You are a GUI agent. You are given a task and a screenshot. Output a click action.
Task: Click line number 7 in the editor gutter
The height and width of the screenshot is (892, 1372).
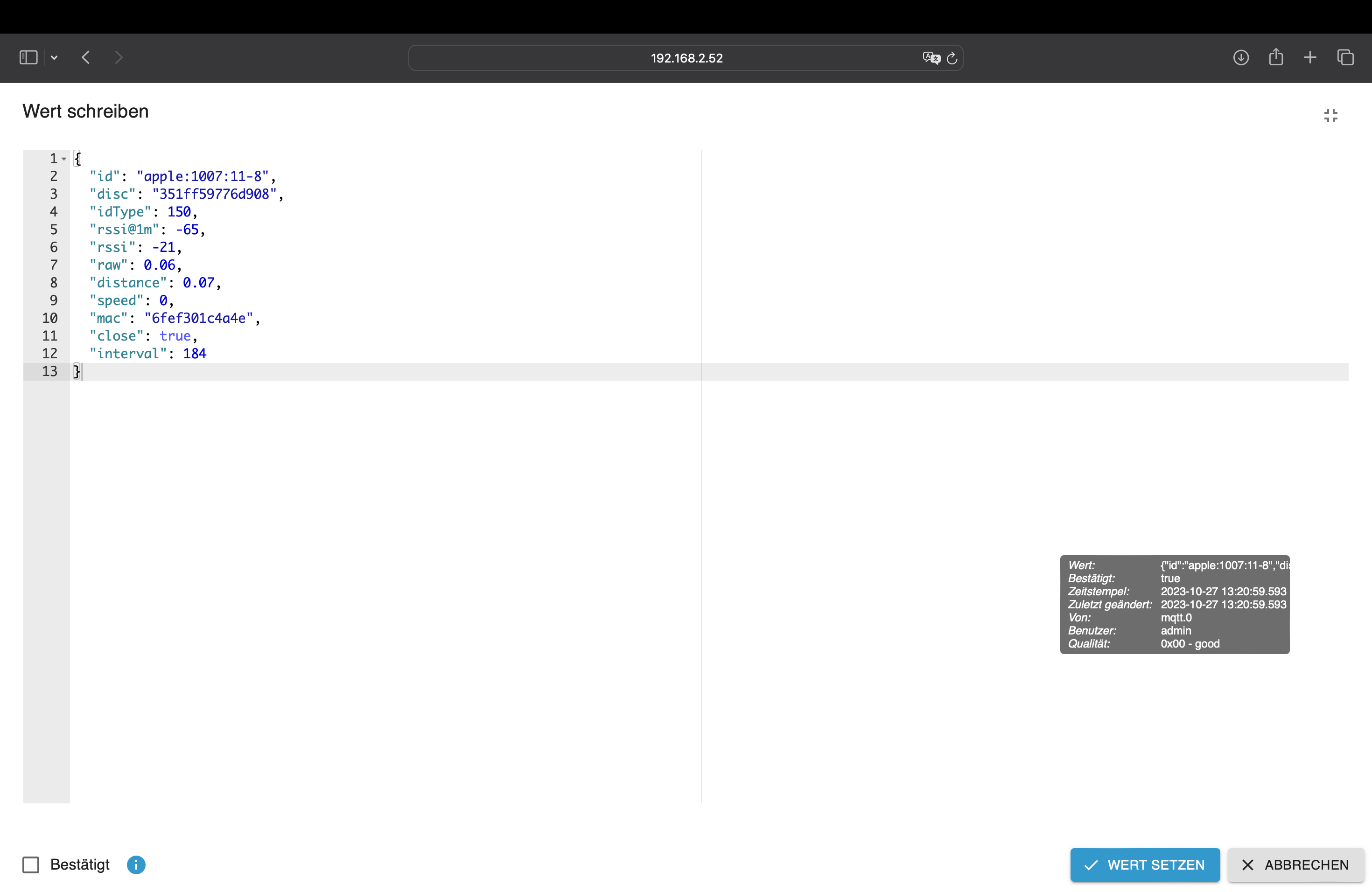54,265
